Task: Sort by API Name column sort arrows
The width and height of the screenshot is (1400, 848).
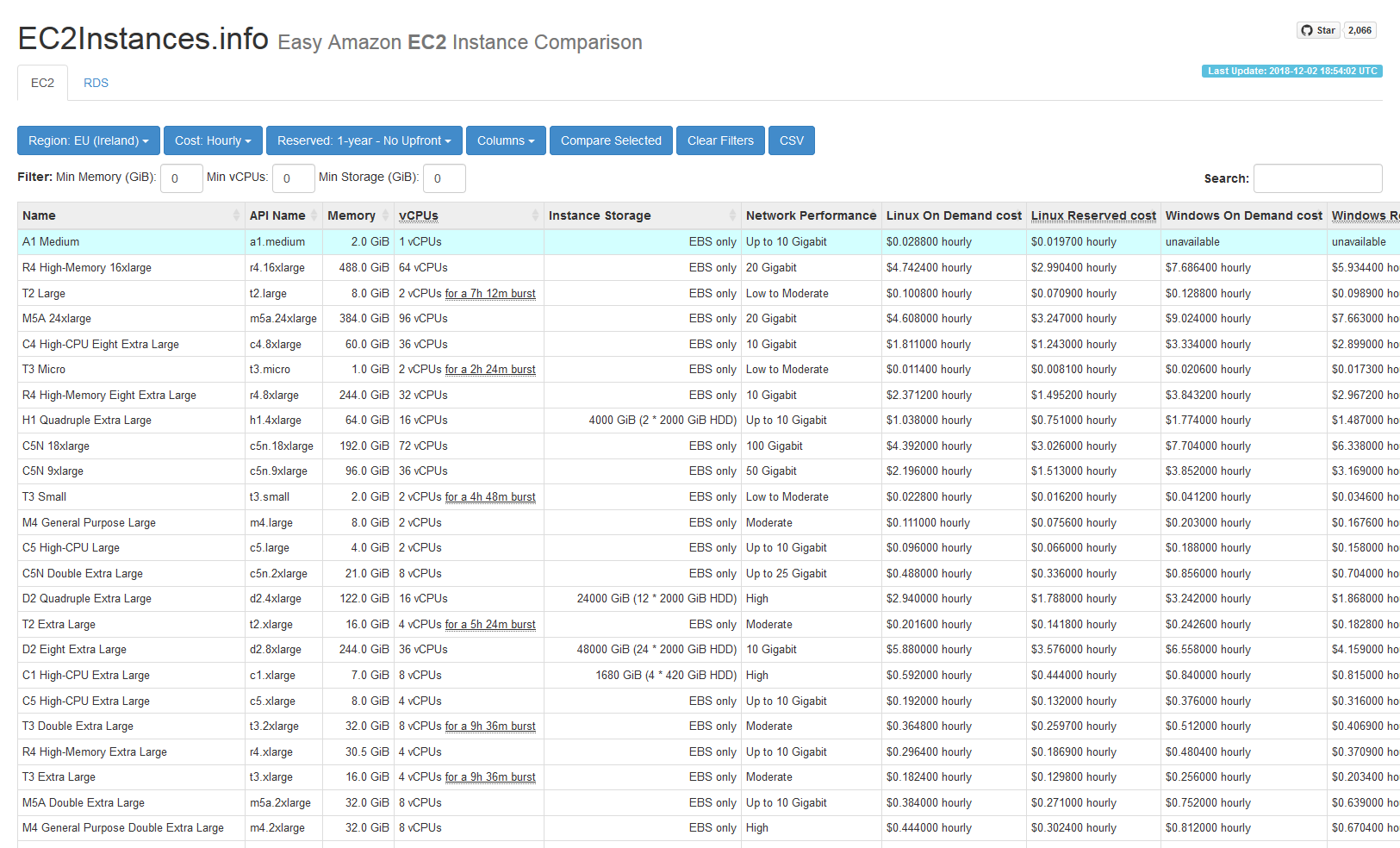Action: pyautogui.click(x=314, y=215)
